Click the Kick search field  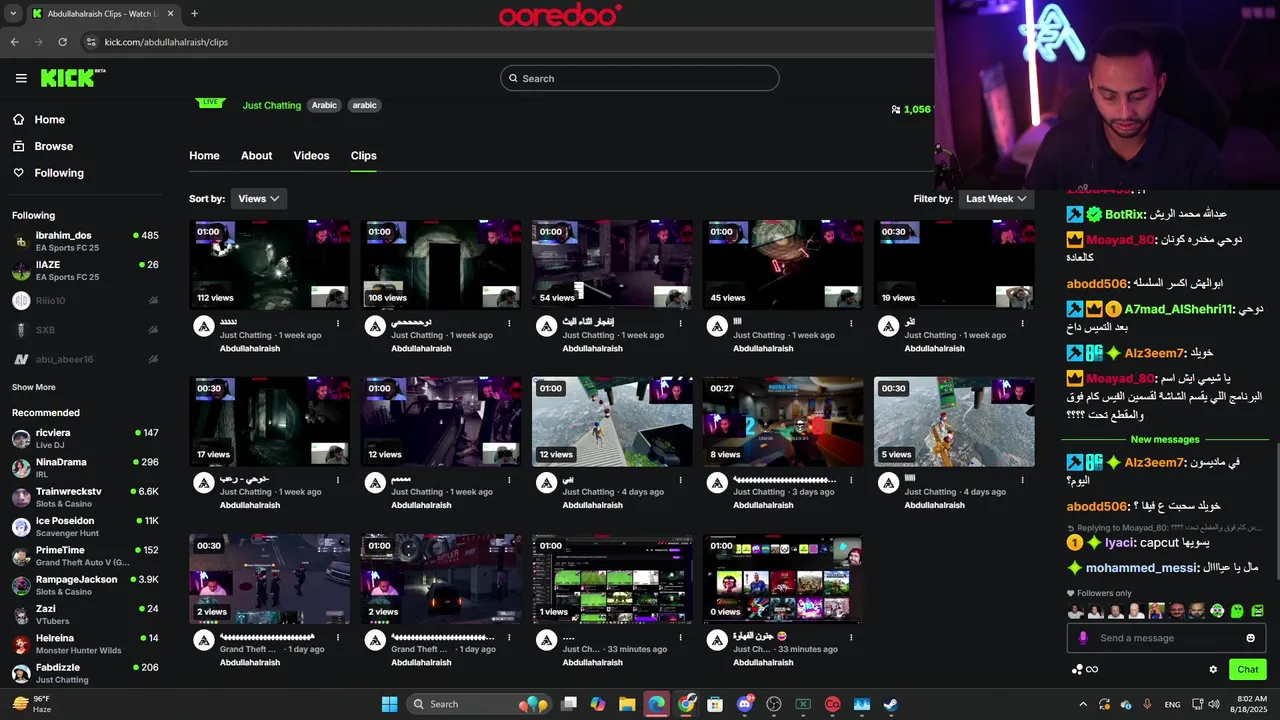point(640,78)
